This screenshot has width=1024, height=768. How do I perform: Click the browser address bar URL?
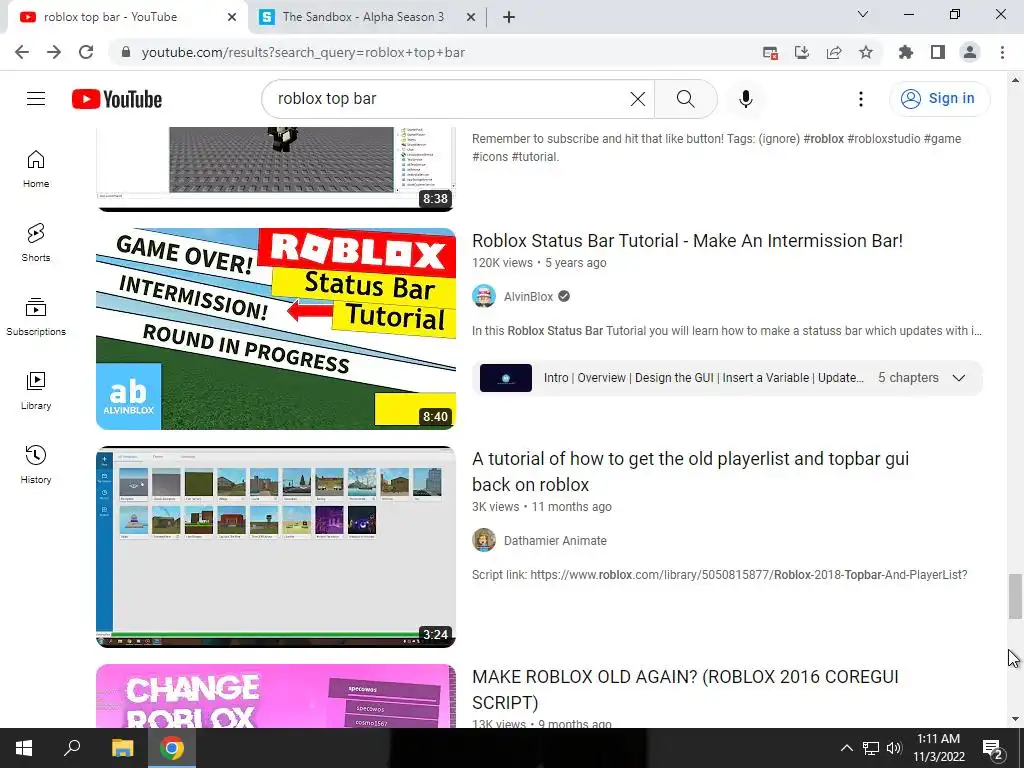coord(303,52)
